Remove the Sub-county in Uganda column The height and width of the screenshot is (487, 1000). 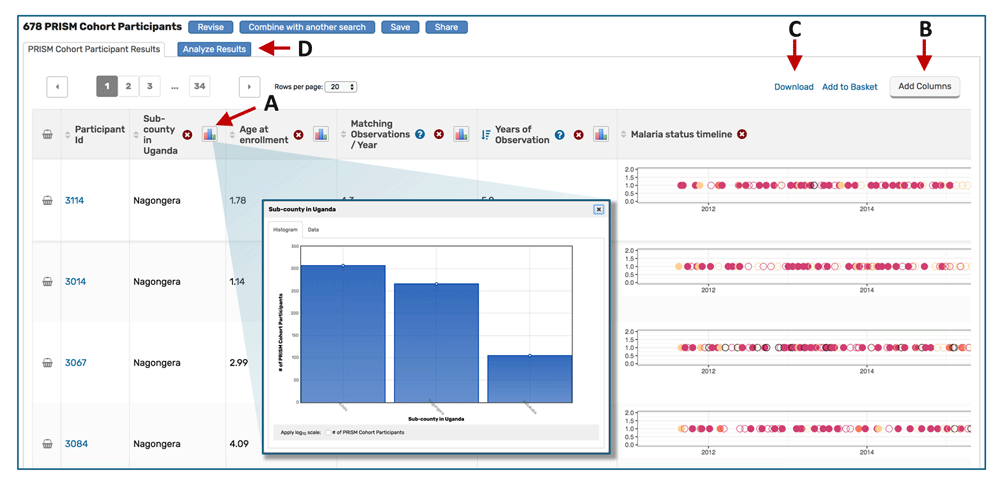coord(187,135)
